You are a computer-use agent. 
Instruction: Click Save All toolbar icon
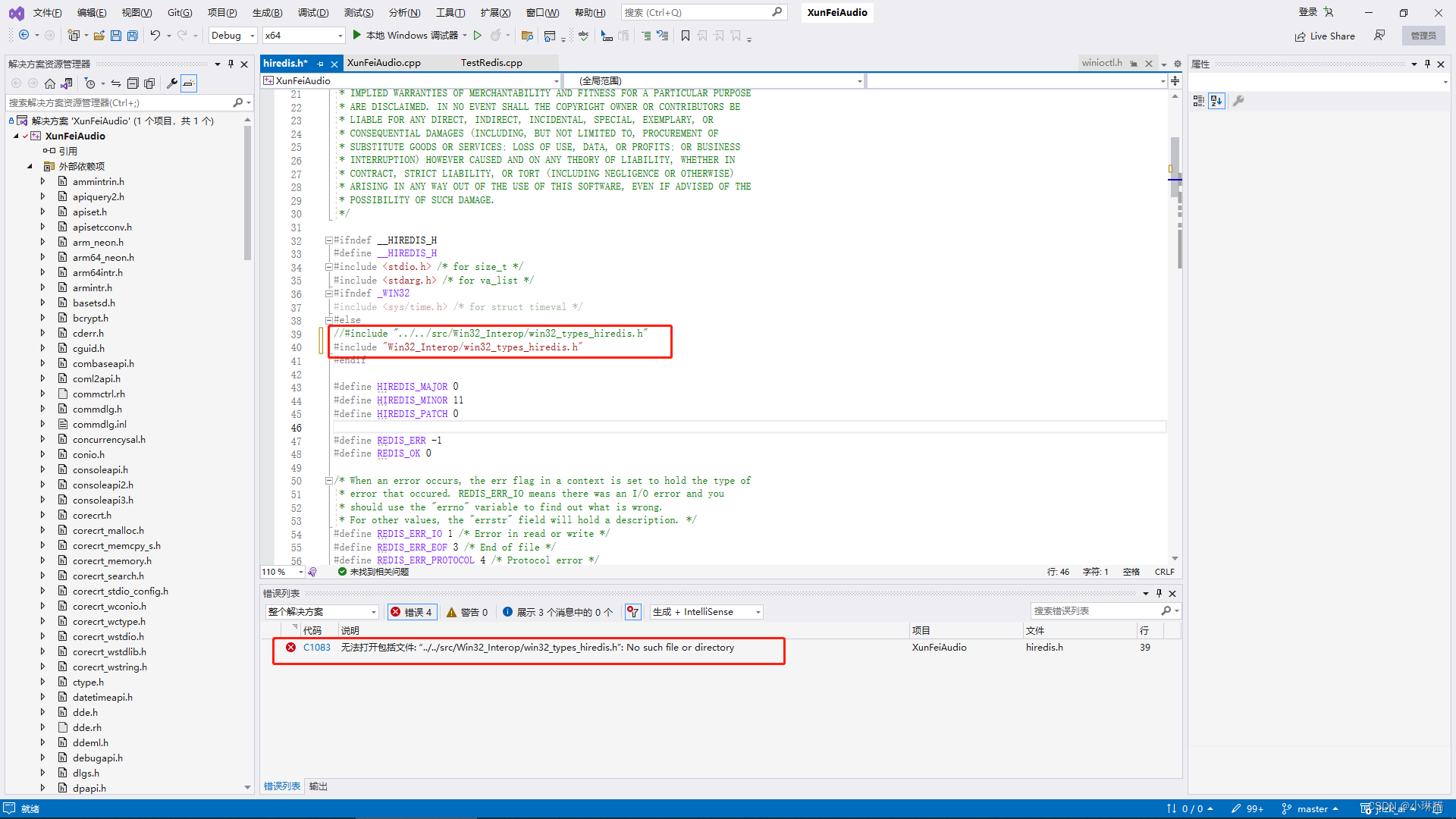point(133,36)
